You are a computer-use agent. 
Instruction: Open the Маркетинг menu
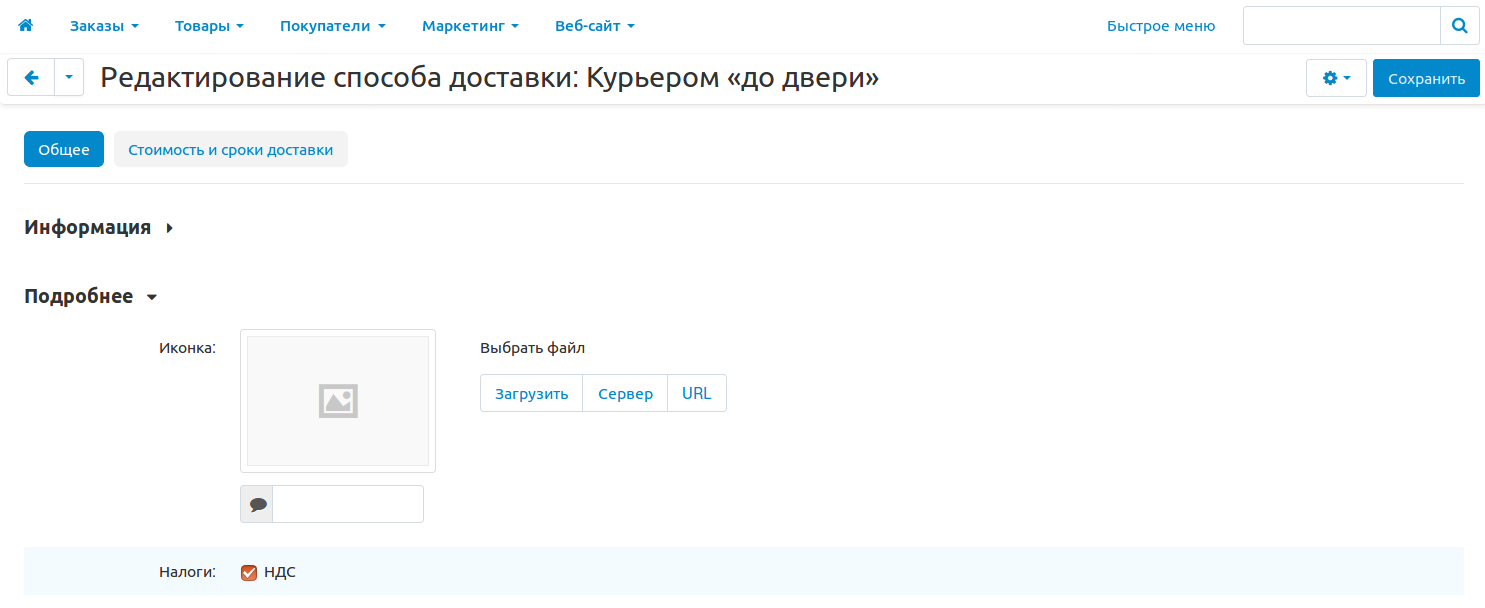[x=470, y=26]
